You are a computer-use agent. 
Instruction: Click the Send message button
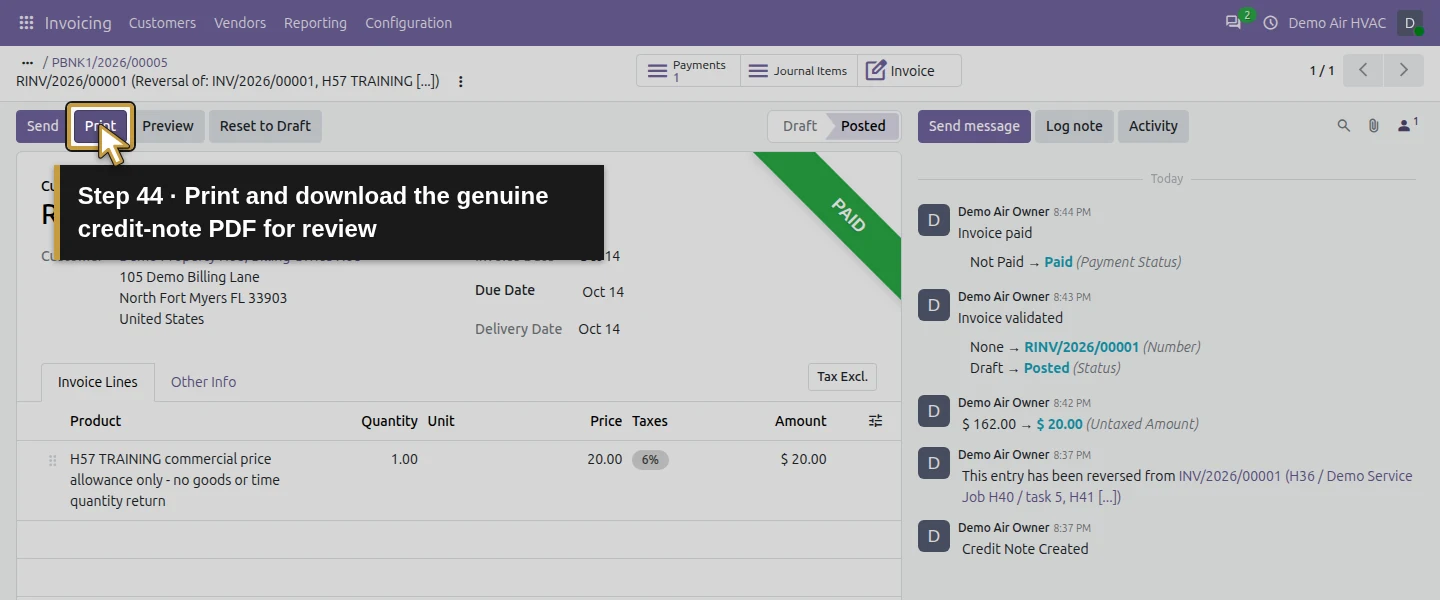974,126
